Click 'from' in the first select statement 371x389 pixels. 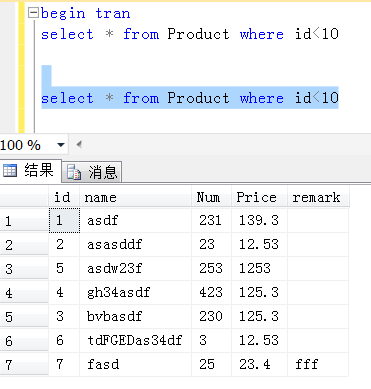click(x=141, y=34)
